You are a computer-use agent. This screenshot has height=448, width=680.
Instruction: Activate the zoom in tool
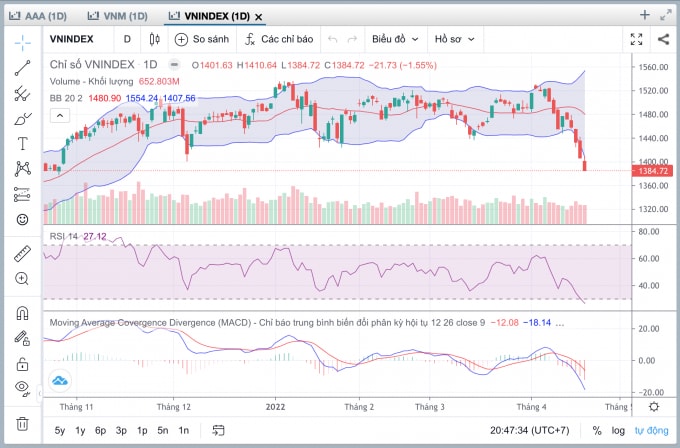(x=23, y=278)
